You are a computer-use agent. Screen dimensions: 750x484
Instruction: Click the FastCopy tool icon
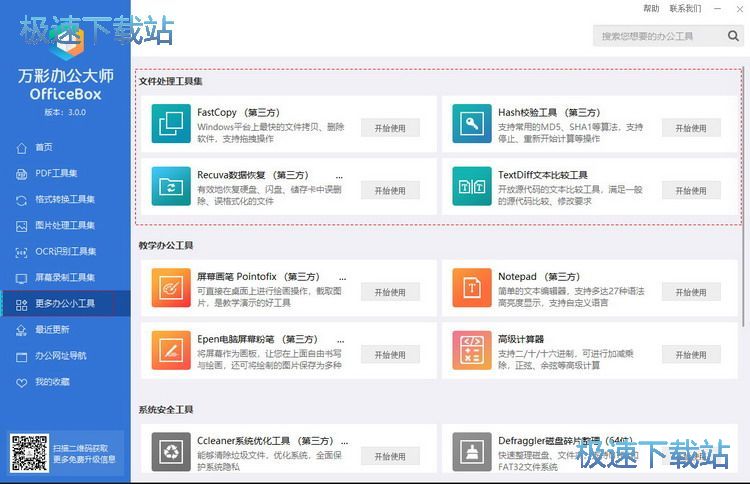click(x=171, y=124)
